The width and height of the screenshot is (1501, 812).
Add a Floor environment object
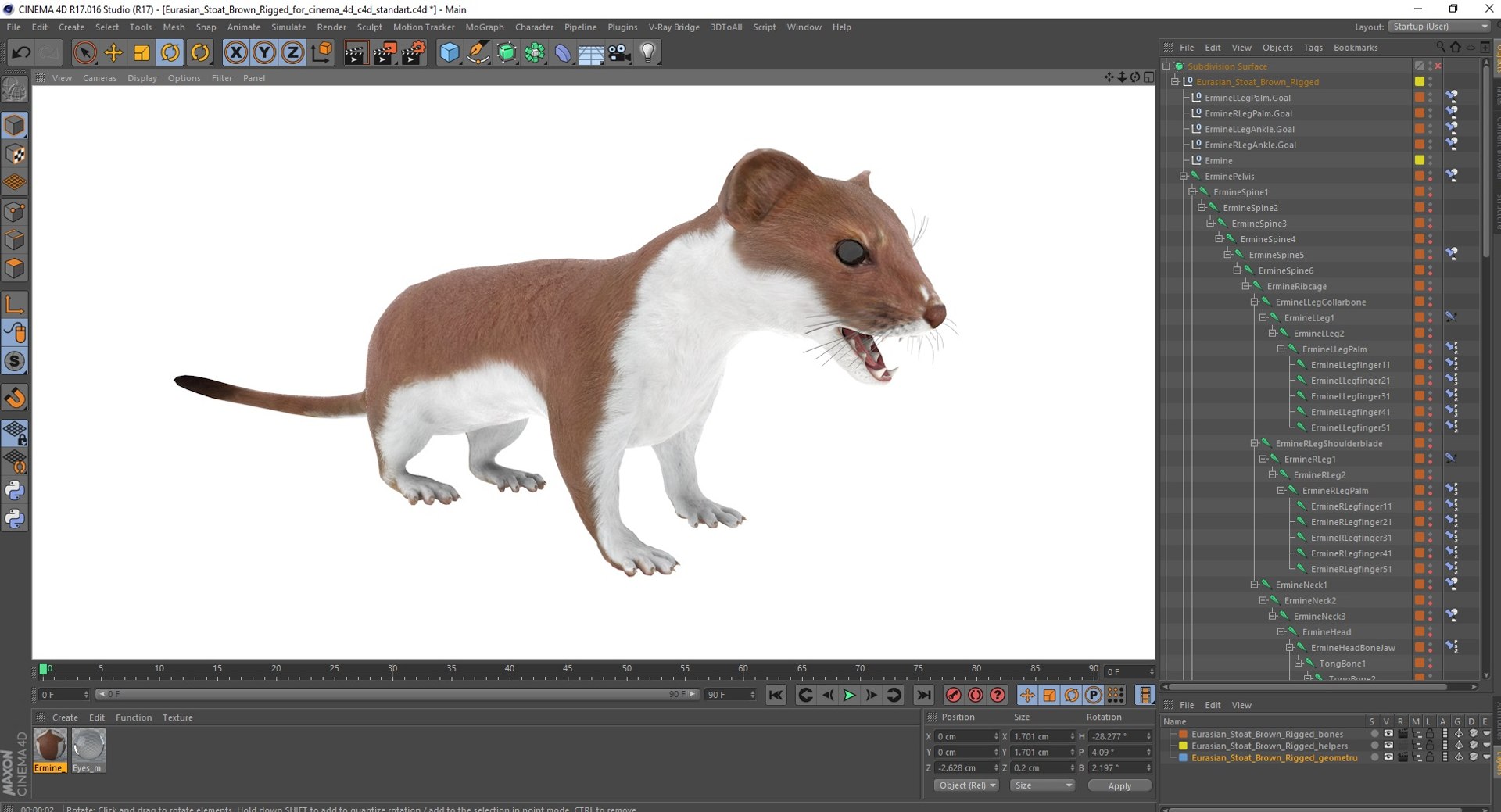(591, 53)
